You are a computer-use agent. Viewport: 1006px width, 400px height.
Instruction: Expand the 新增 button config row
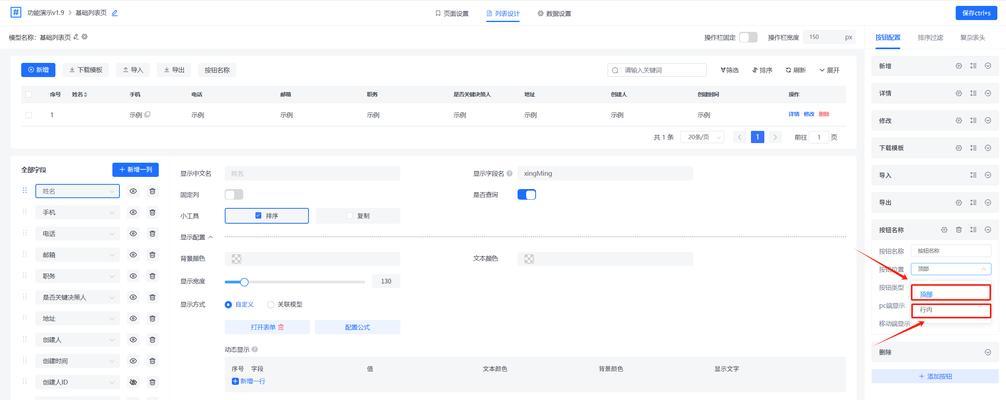coord(987,66)
